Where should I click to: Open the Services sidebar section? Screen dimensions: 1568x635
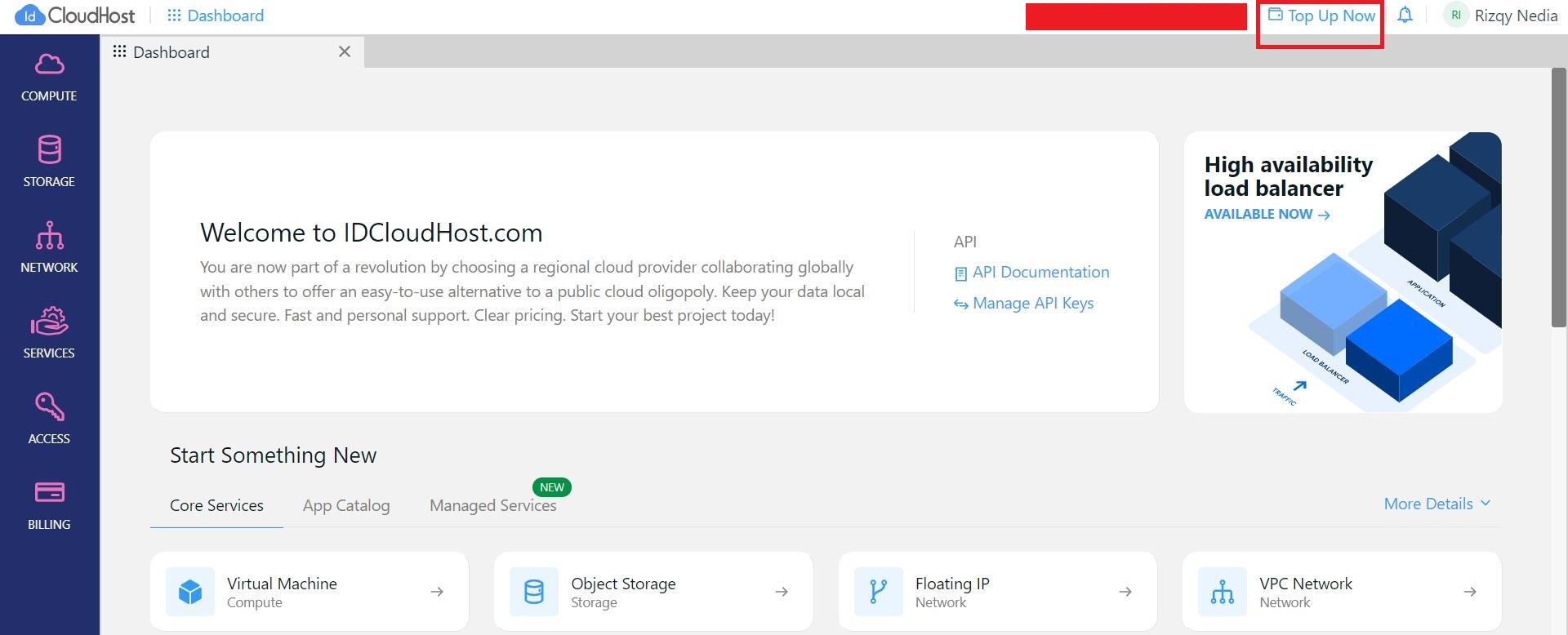pos(49,333)
